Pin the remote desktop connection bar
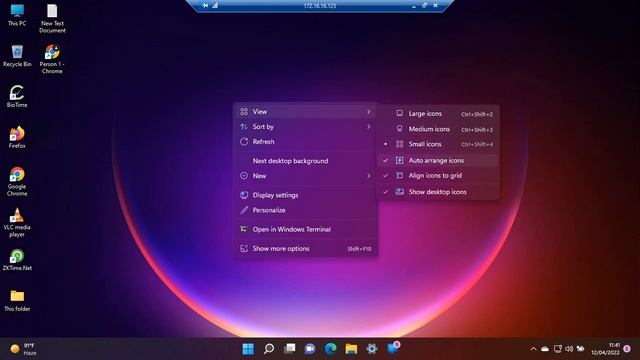Screen dimensions: 640x360 [205, 5]
